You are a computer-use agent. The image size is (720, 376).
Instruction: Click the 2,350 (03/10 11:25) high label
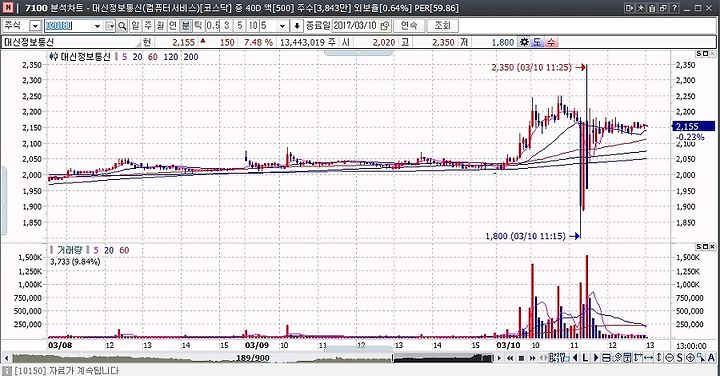tap(531, 67)
